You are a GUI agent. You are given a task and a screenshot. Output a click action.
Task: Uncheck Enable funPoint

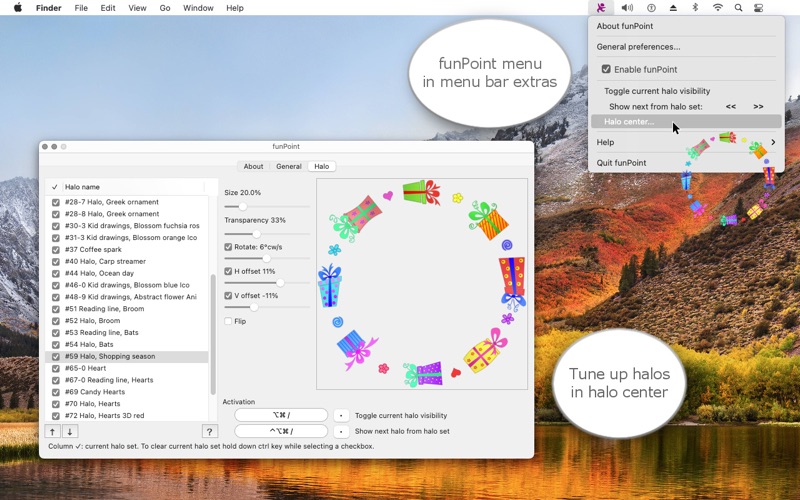[606, 69]
